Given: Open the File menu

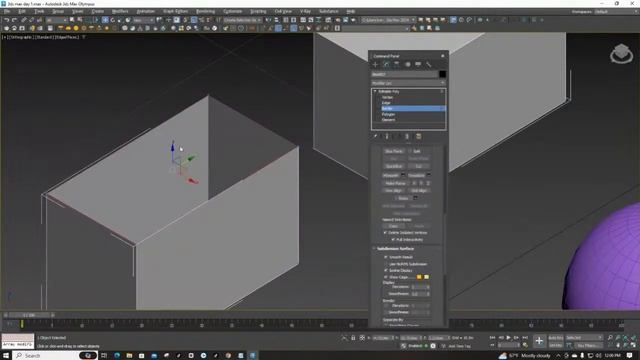Looking at the screenshot, I should (7, 11).
